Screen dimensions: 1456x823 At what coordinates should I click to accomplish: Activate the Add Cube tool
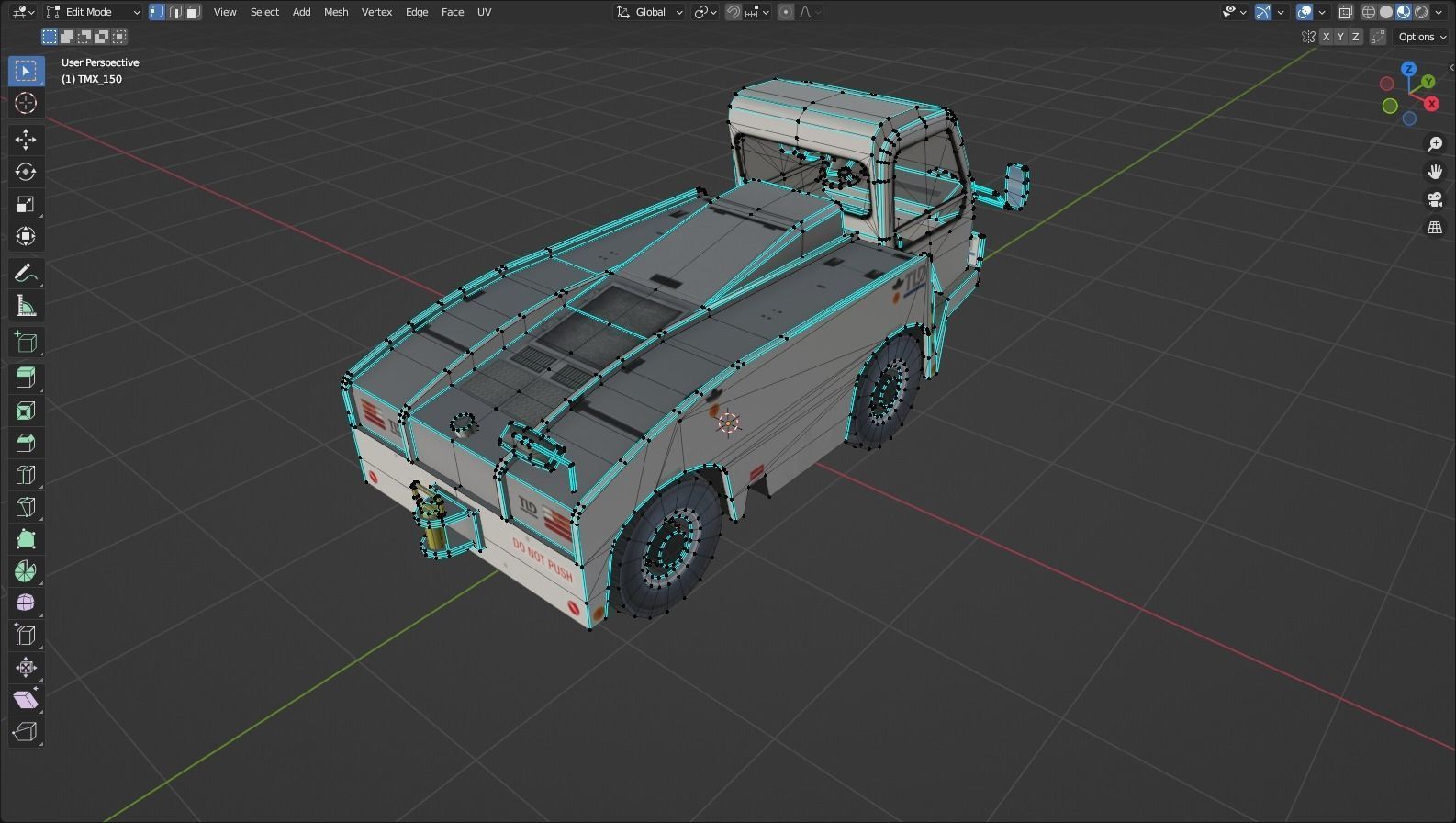(26, 342)
